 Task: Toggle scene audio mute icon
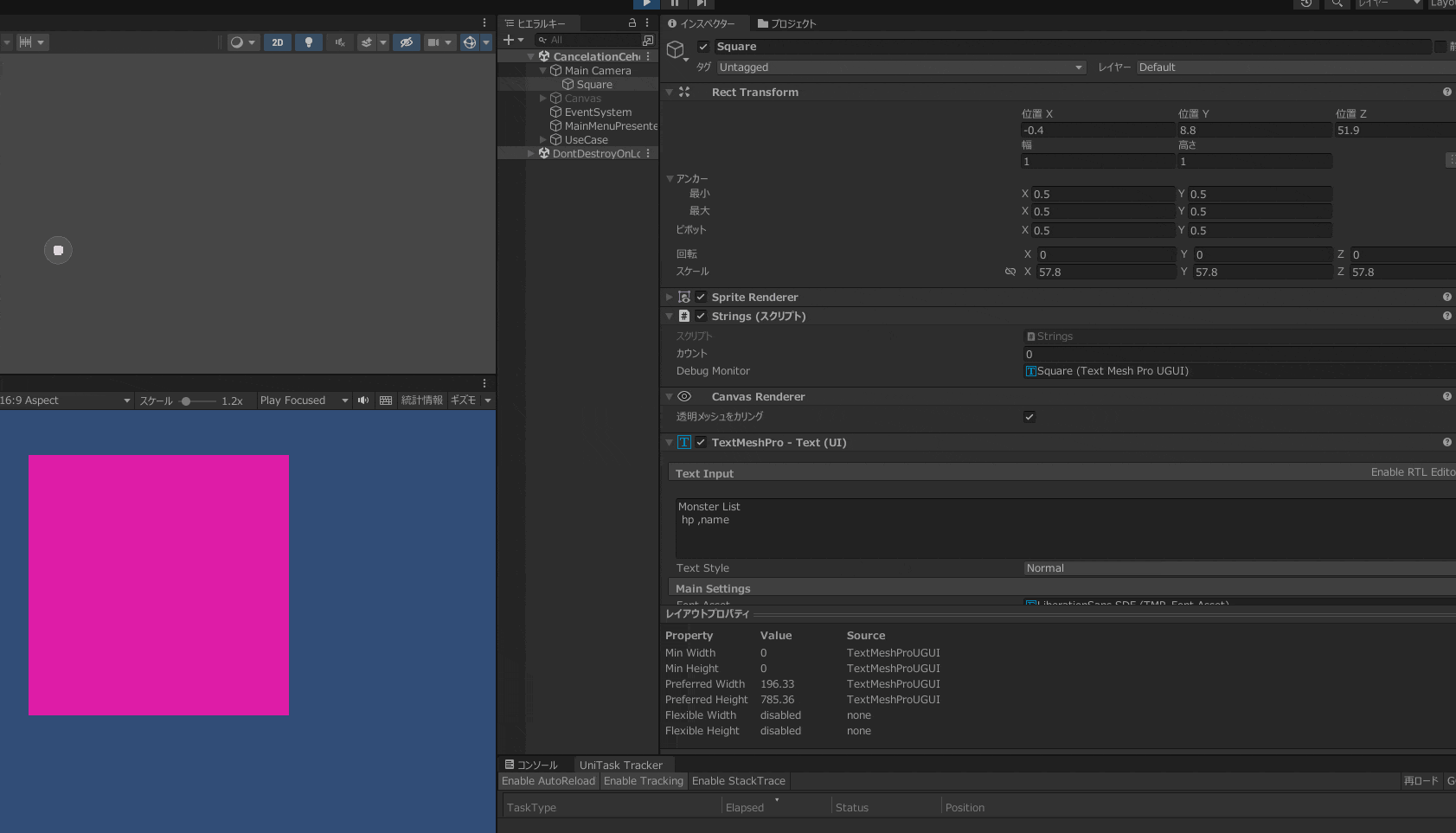(340, 42)
